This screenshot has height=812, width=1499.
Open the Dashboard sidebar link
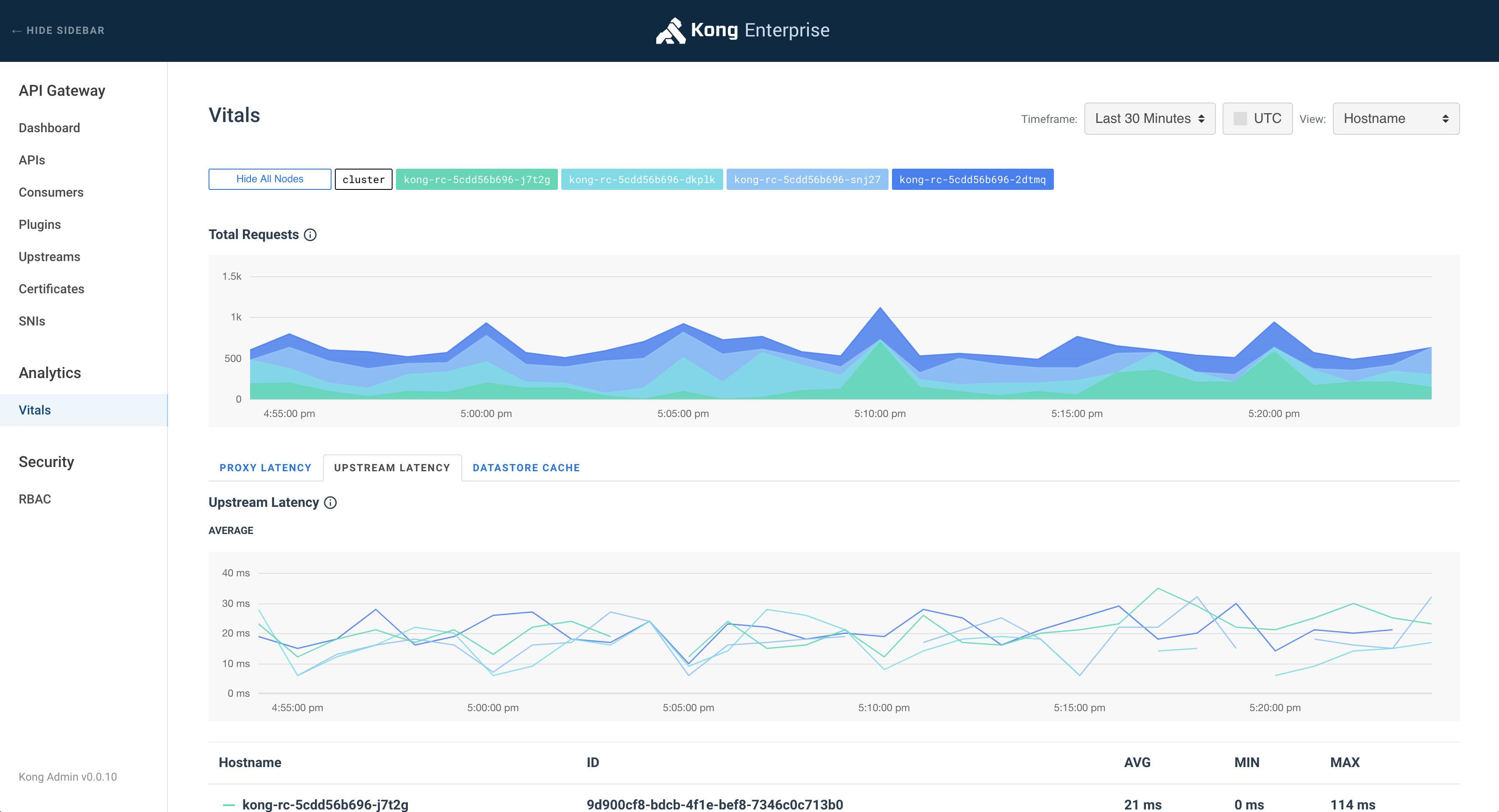50,128
